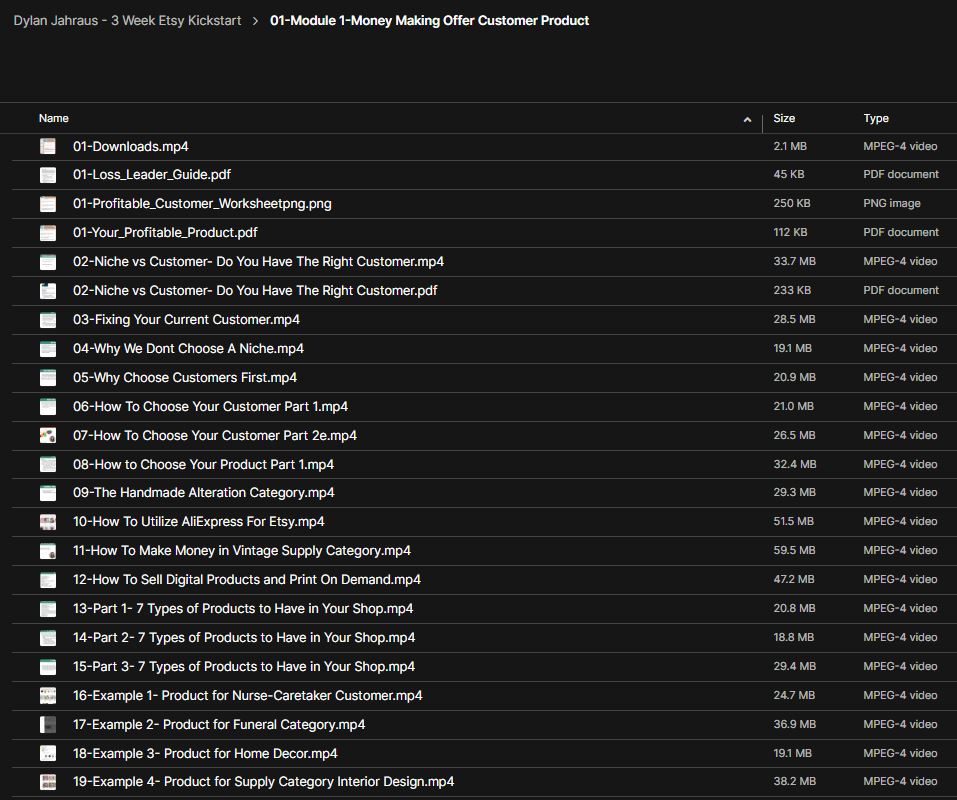957x800 pixels.
Task: Click the 10-AliExpress For Etsy video icon
Action: [x=48, y=522]
